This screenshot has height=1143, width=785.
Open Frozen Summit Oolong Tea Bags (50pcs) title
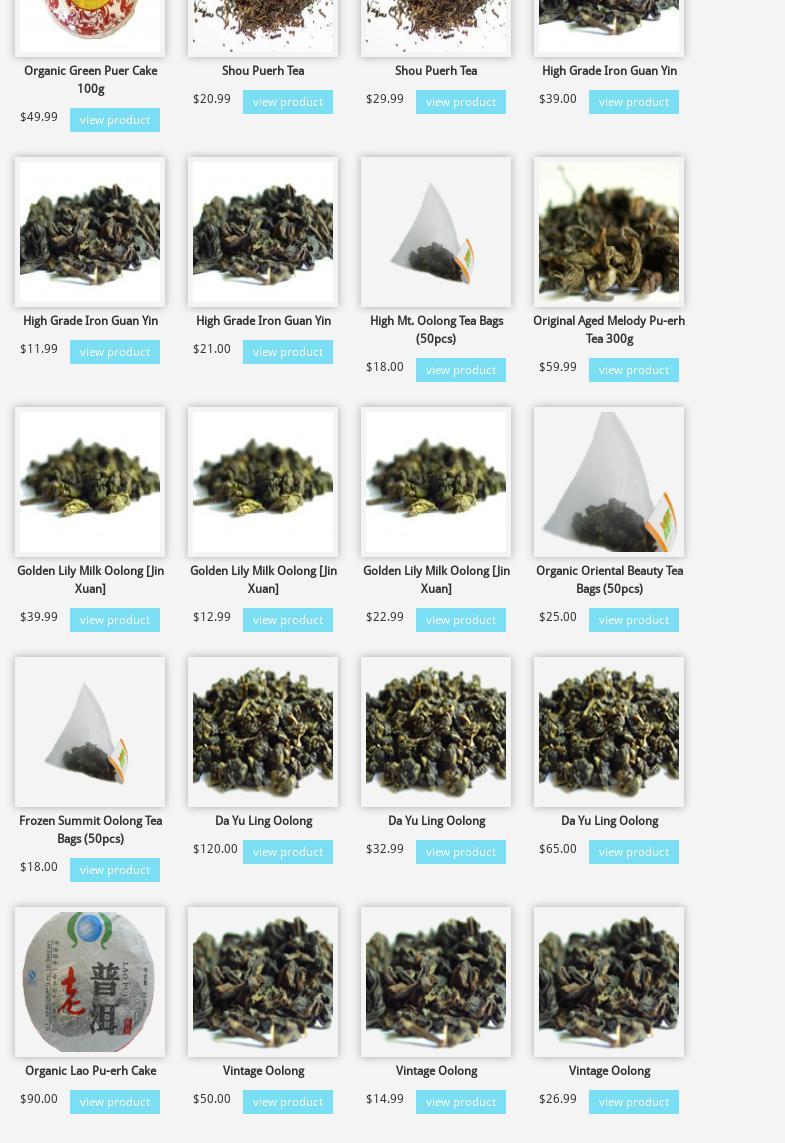click(x=90, y=830)
